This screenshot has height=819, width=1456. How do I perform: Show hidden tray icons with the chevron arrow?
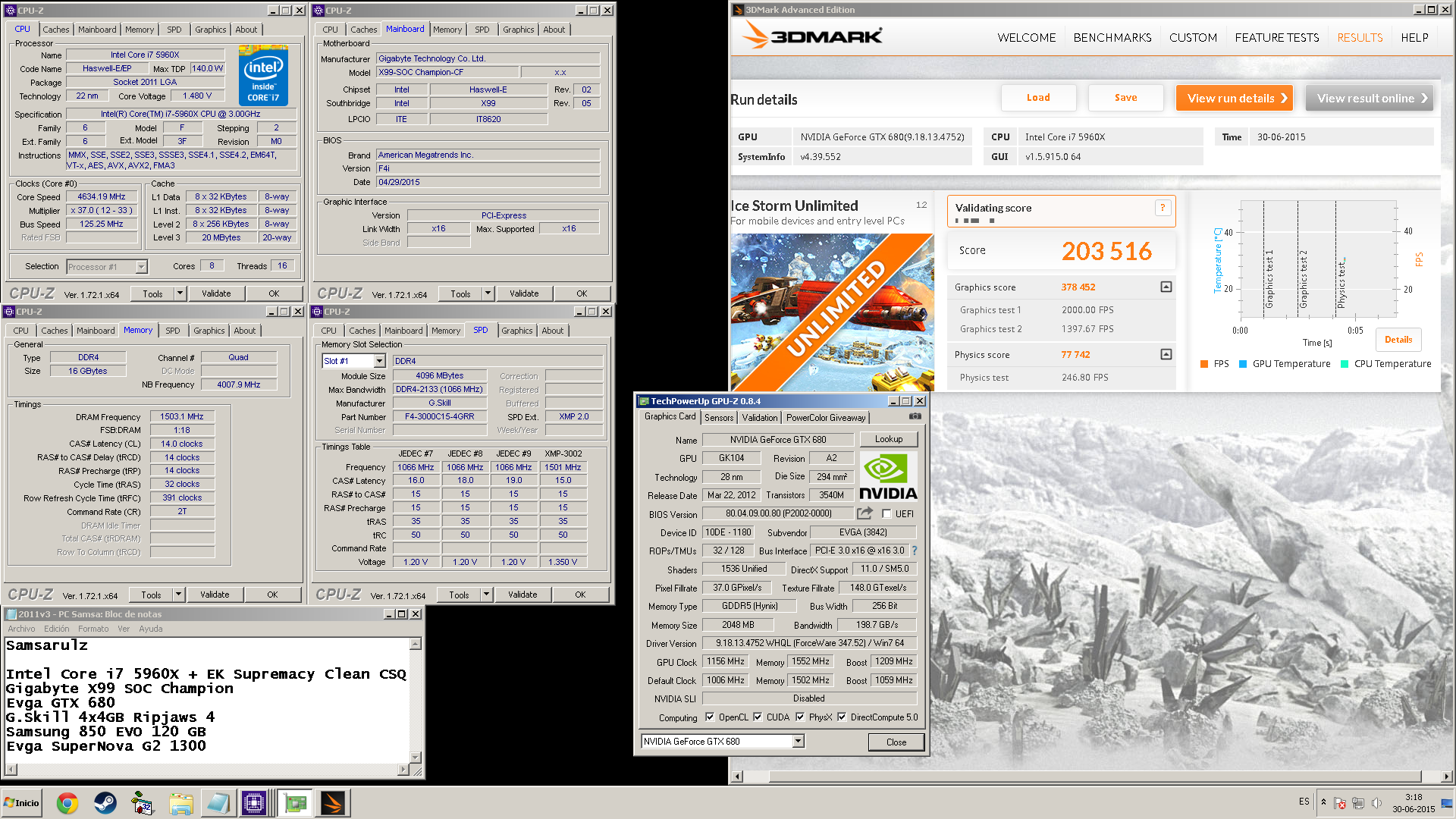point(1323,802)
